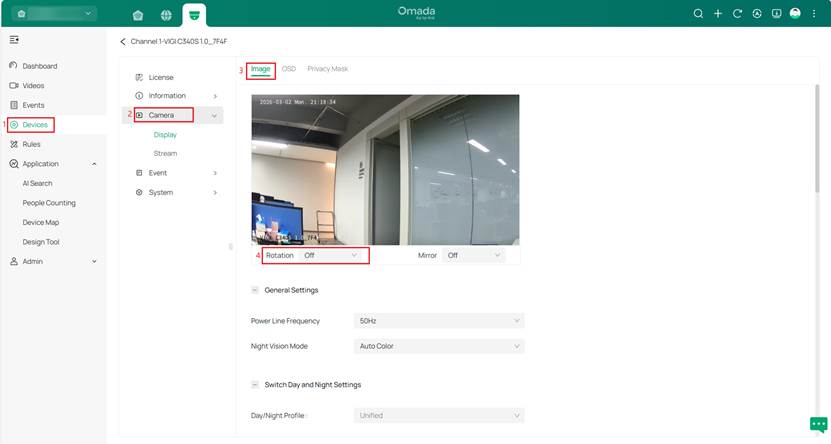The height and width of the screenshot is (444, 831).
Task: Switch to the OSD tab
Action: tap(288, 69)
